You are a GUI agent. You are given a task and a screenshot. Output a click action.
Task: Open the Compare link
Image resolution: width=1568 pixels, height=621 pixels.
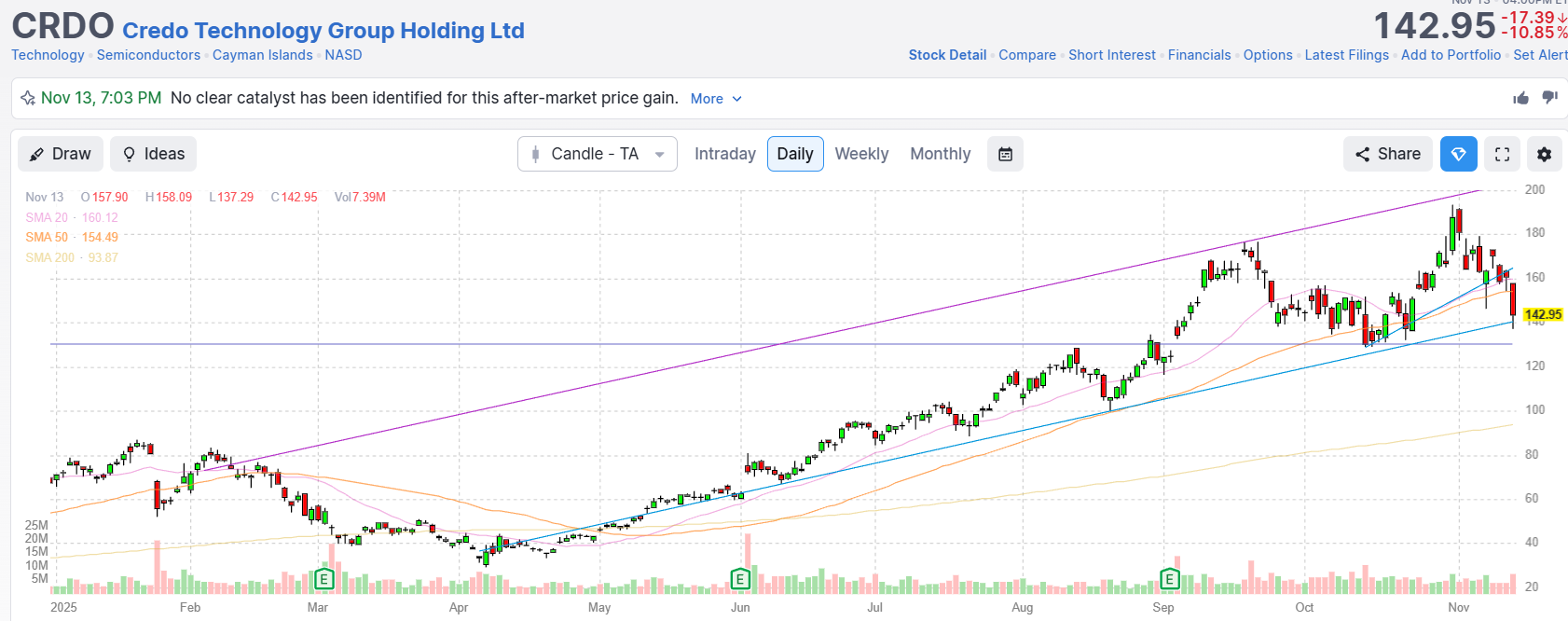(1027, 55)
